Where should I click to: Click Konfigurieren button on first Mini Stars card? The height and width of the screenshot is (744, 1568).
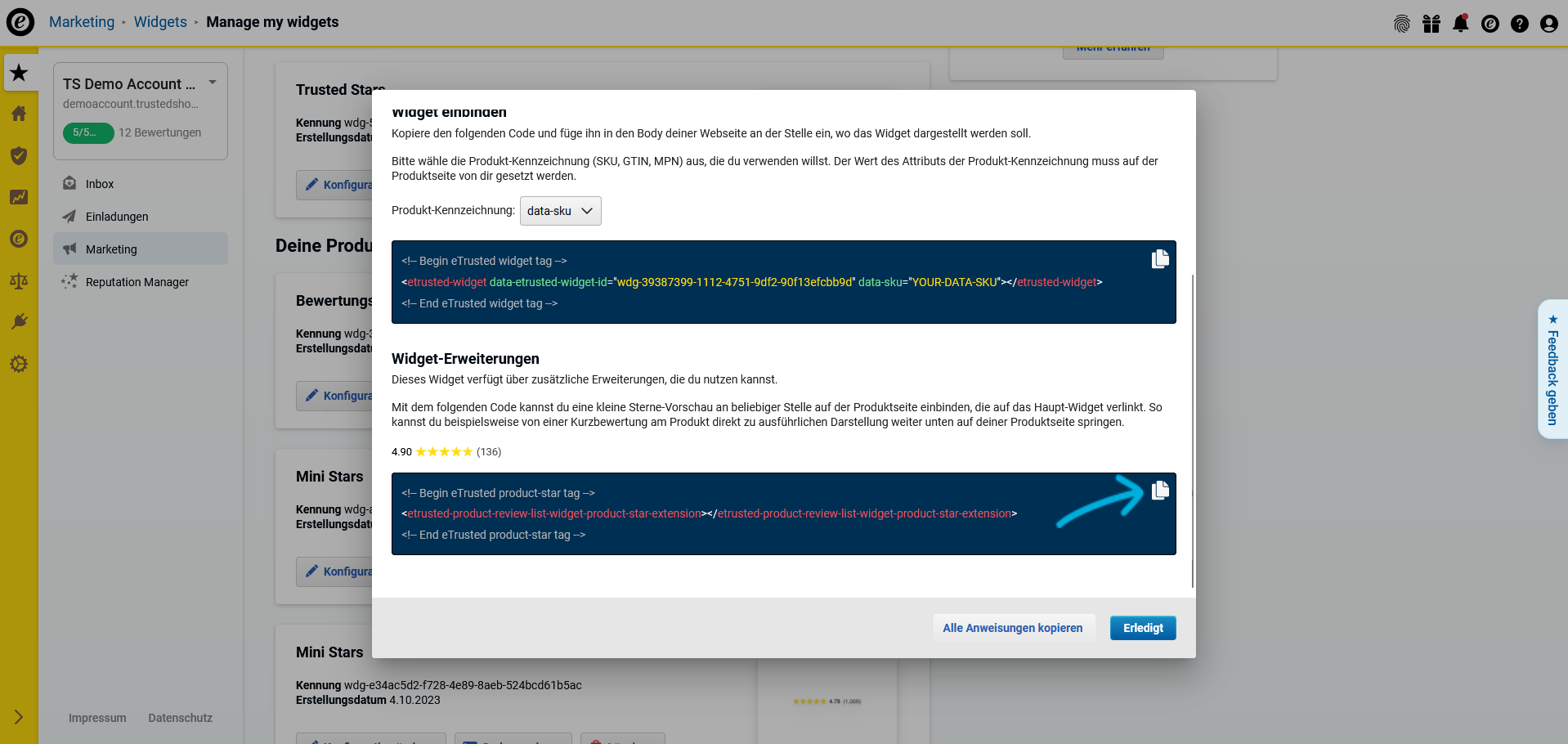[335, 571]
